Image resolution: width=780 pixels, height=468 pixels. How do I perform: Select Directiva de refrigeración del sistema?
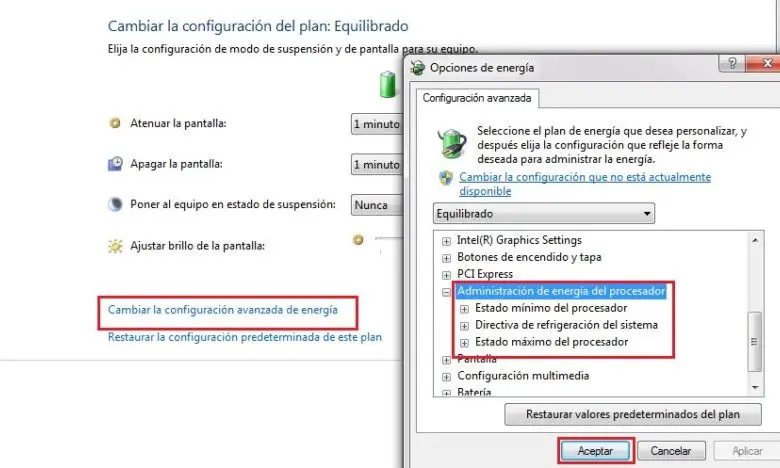click(566, 325)
